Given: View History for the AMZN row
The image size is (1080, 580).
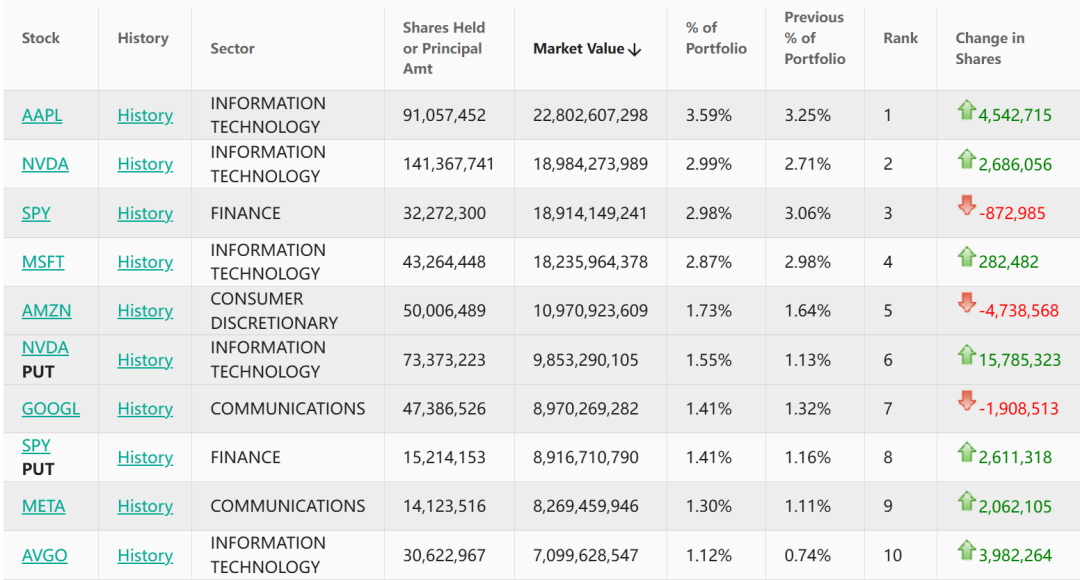Looking at the screenshot, I should point(145,311).
